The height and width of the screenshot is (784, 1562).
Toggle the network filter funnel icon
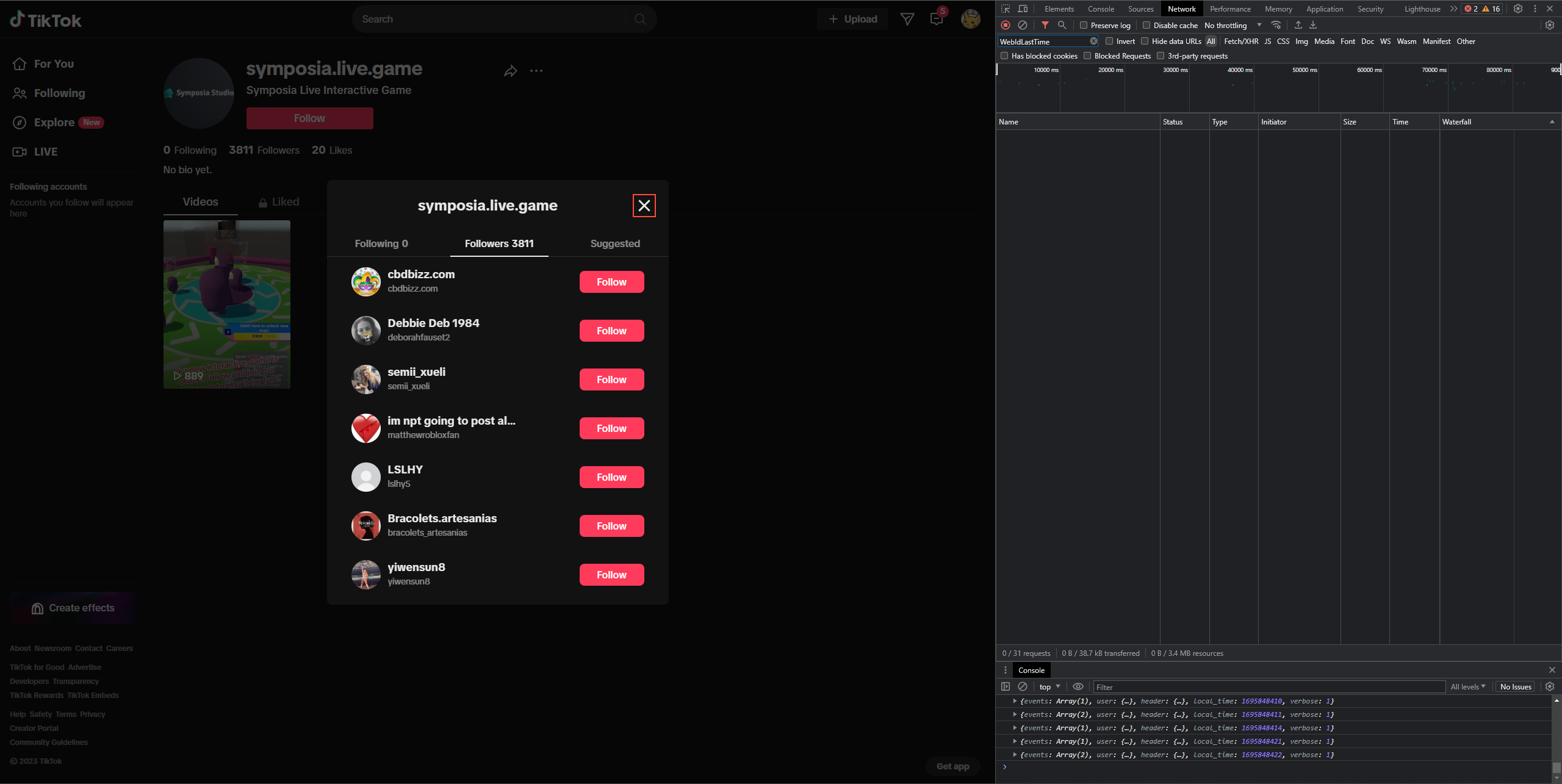1045,25
